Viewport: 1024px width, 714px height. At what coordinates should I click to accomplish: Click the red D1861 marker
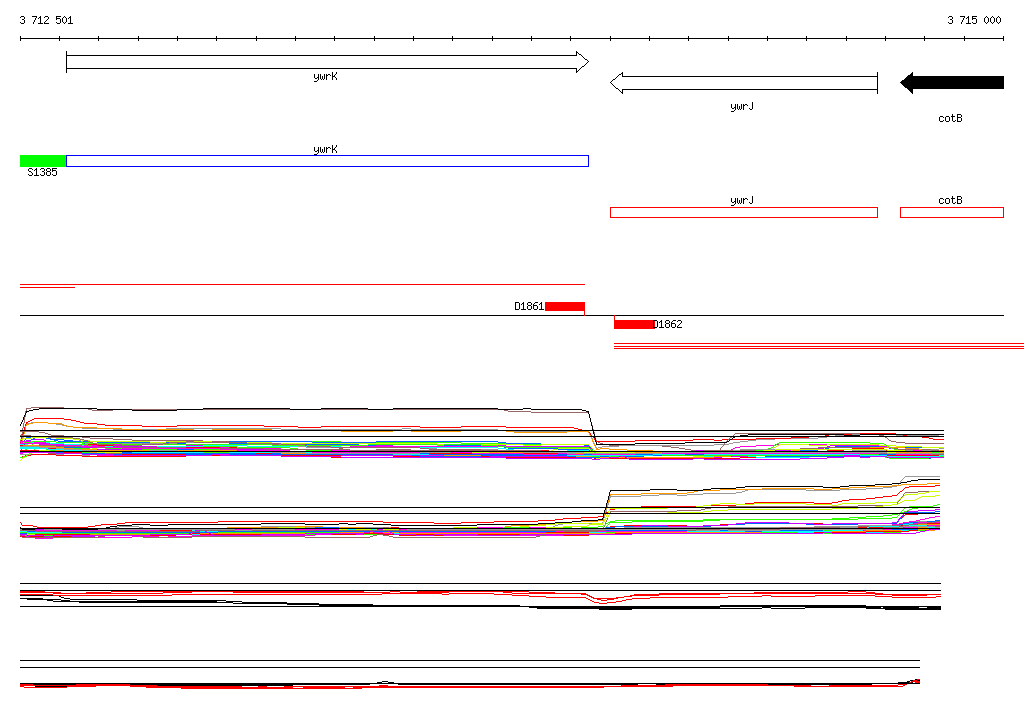point(565,306)
